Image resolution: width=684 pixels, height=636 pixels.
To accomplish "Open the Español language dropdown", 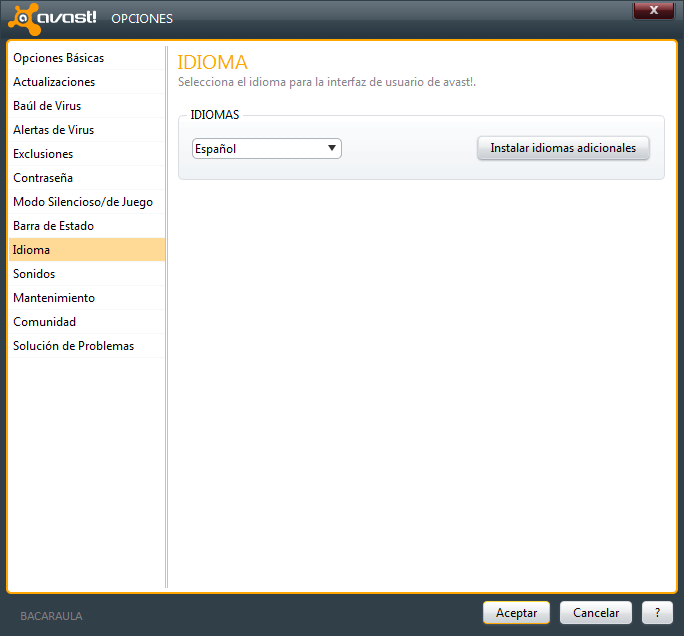I will [x=266, y=149].
